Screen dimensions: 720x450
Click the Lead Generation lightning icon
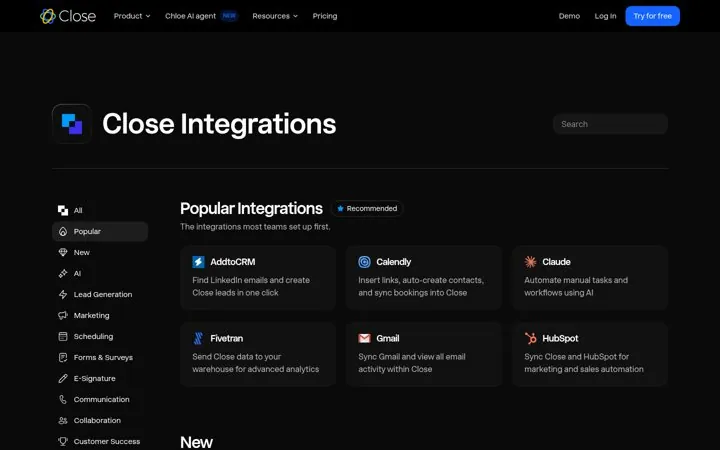click(63, 294)
